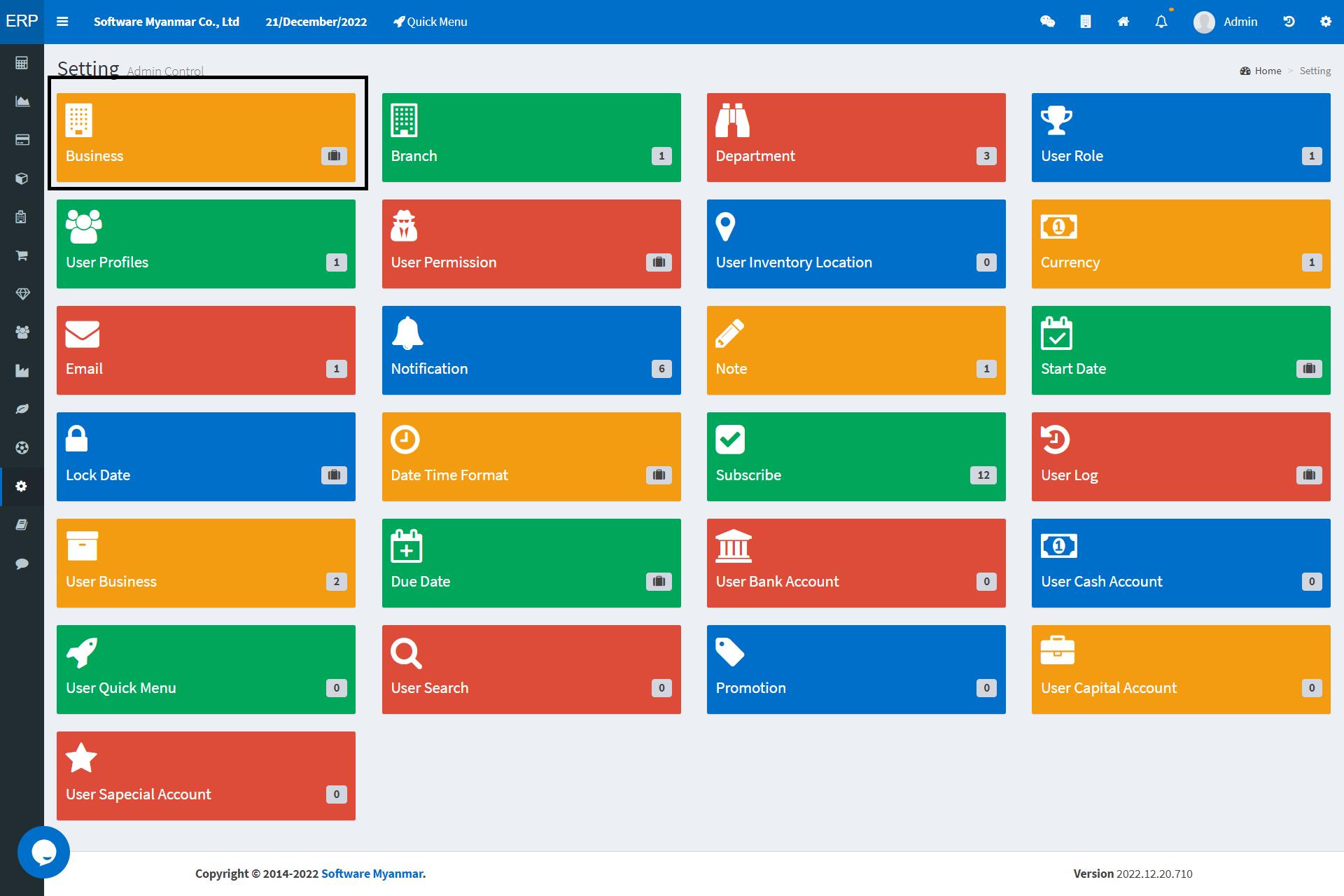This screenshot has height=896, width=1344.
Task: Open the soccer ball icon in sidebar
Action: click(22, 447)
